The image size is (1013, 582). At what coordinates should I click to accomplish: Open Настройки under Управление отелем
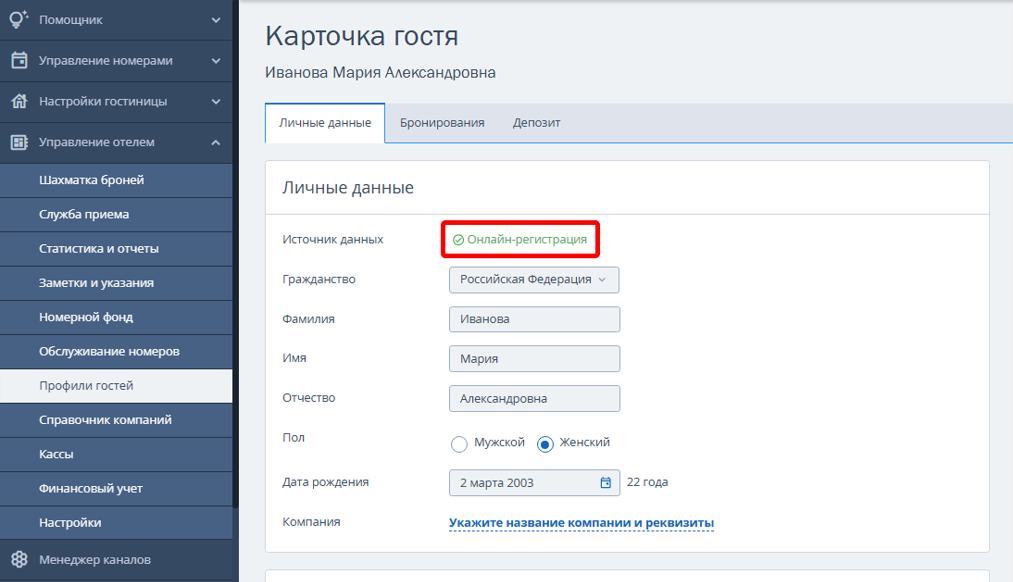click(116, 523)
